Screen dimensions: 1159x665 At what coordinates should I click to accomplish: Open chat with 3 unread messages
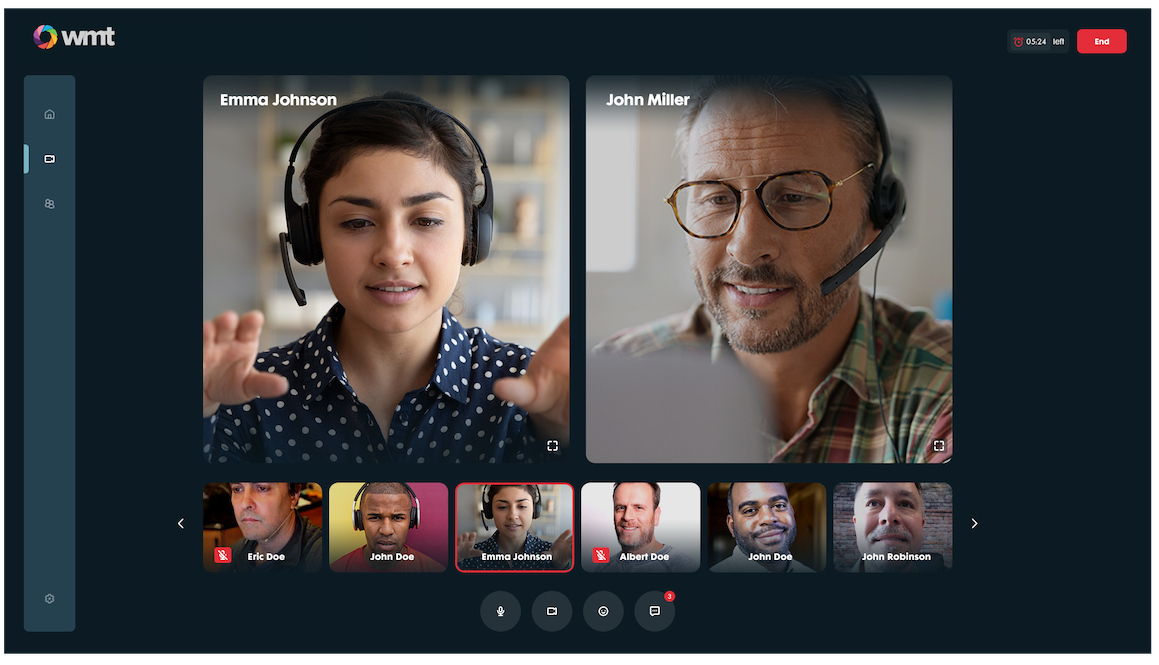coord(655,611)
